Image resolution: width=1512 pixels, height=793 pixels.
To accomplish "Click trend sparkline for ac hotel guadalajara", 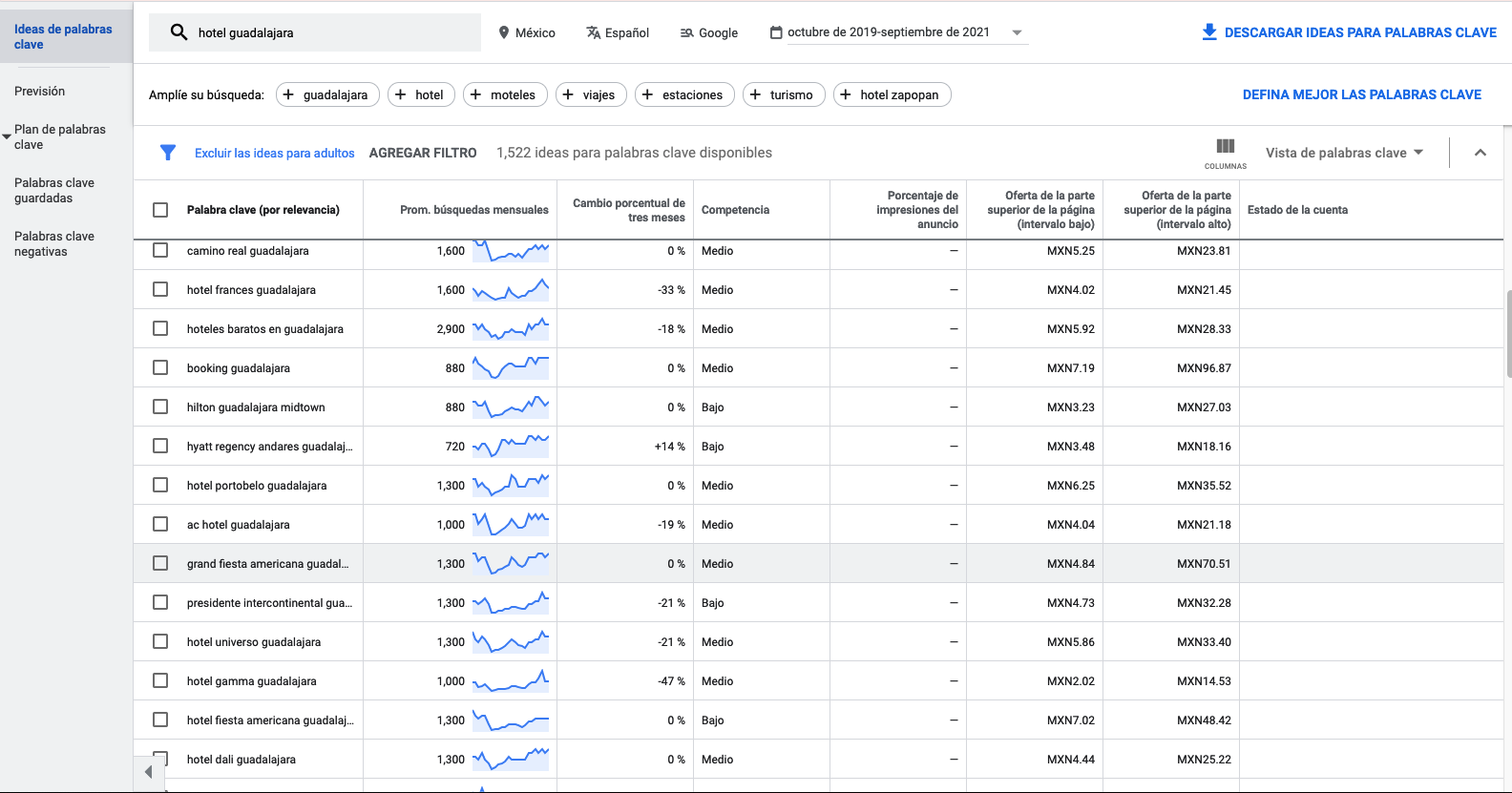I will coord(511,524).
